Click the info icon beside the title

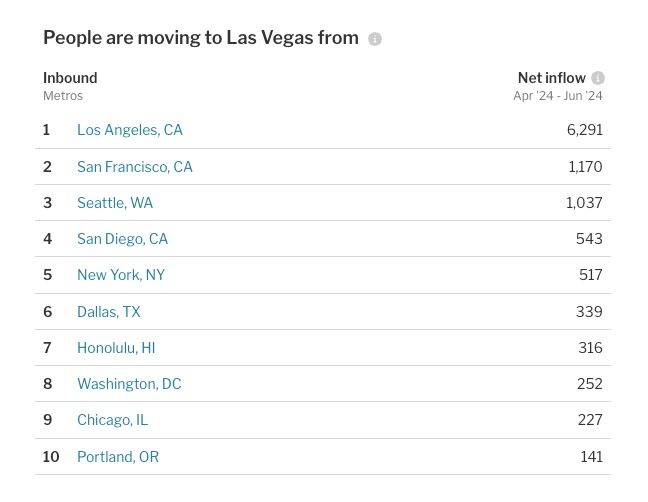pos(374,39)
